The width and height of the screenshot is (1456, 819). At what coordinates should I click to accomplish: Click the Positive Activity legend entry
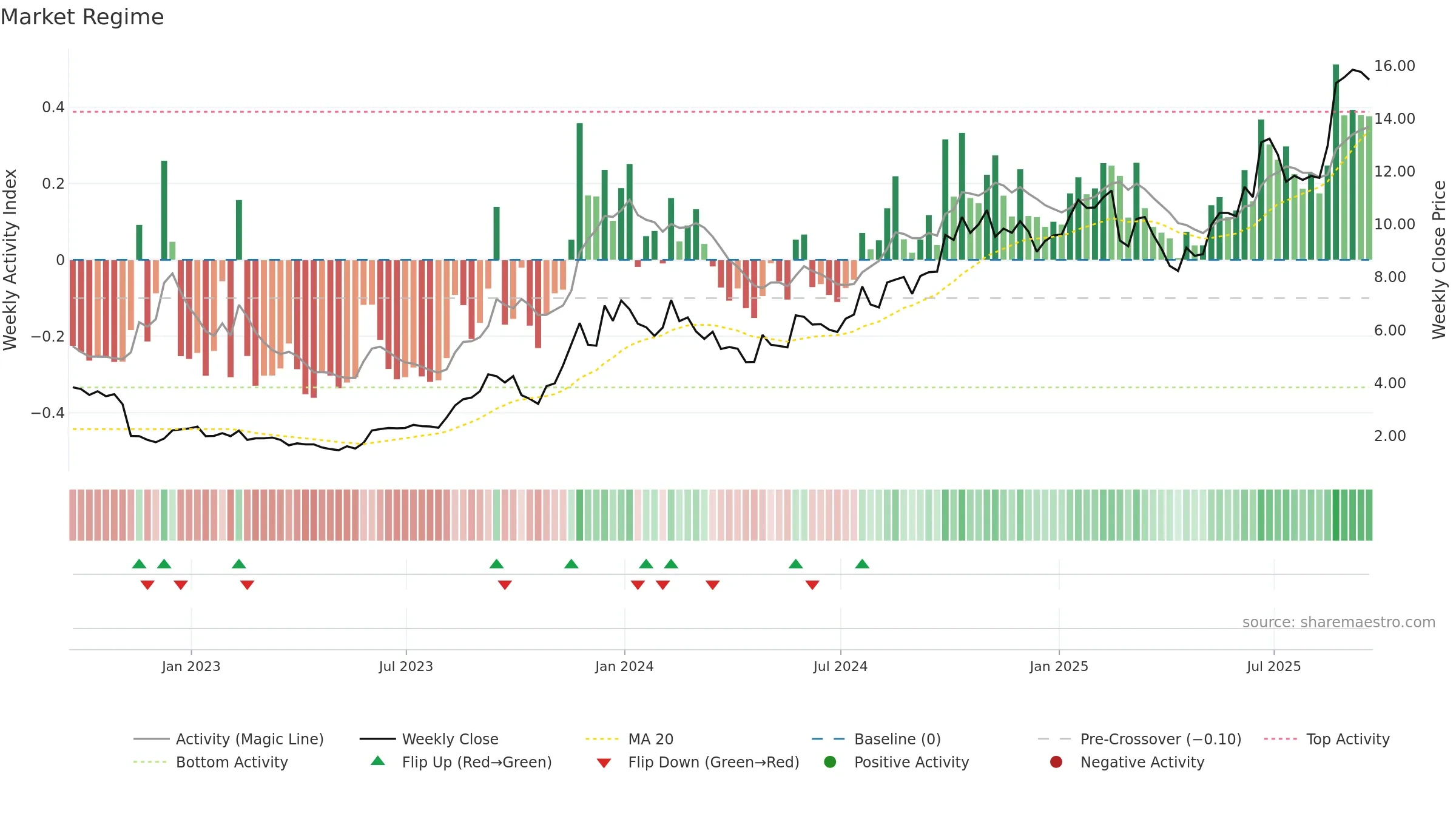(x=897, y=762)
